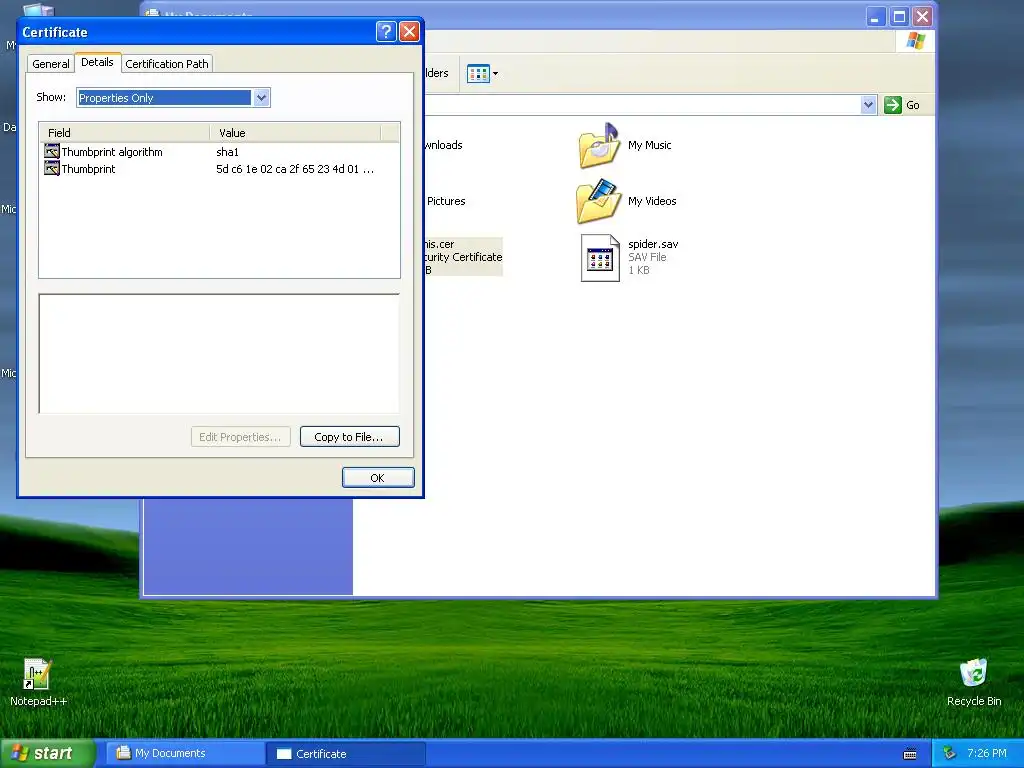The width and height of the screenshot is (1024, 768).
Task: Click the thumbprint value 5d c6 1e 02
Action: 295,169
